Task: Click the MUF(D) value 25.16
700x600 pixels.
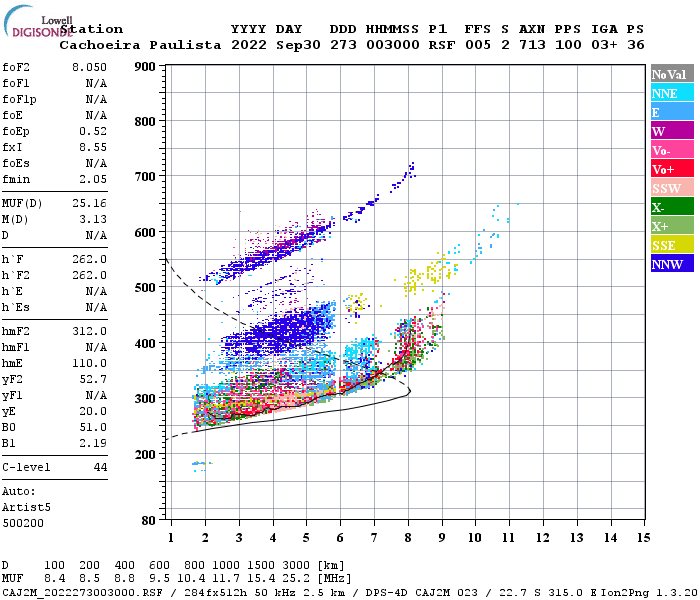Action: click(x=89, y=204)
